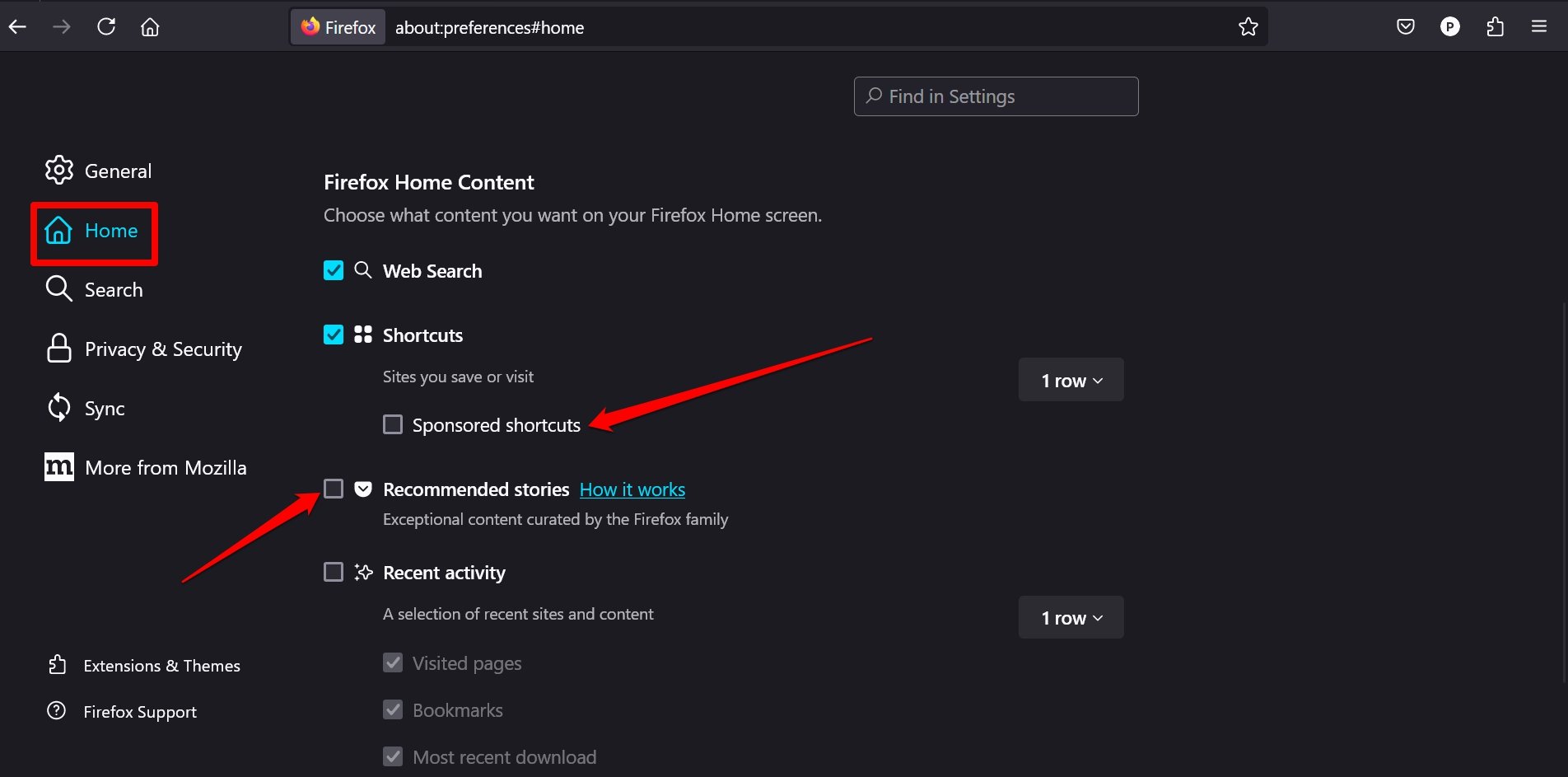This screenshot has width=1568, height=777.
Task: Enable the Recent activity checkbox
Action: pos(334,572)
